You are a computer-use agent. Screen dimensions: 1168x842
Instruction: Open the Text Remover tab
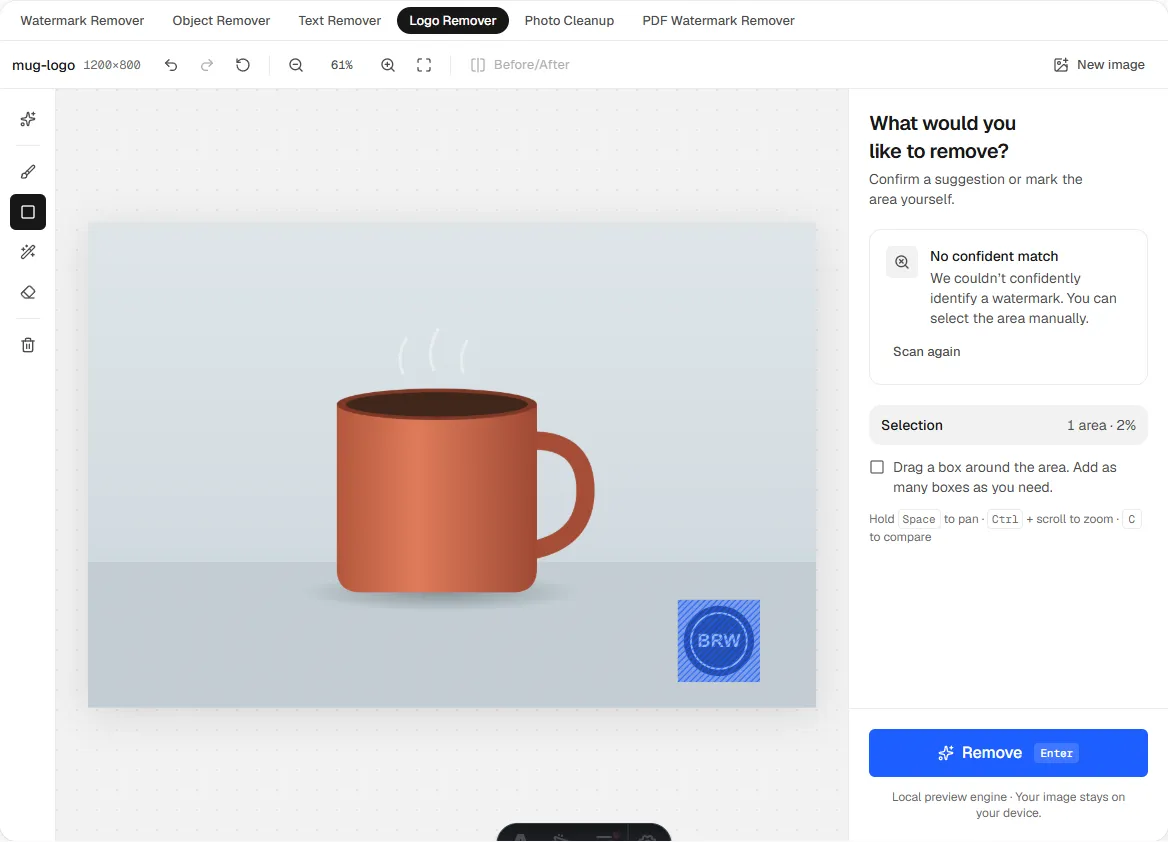(x=340, y=21)
